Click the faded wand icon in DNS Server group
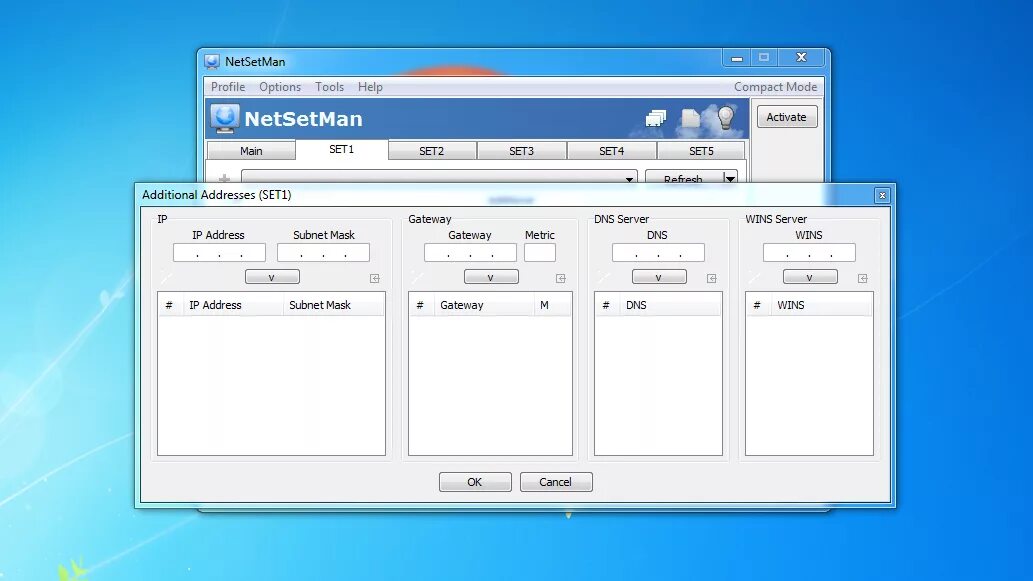 point(603,278)
